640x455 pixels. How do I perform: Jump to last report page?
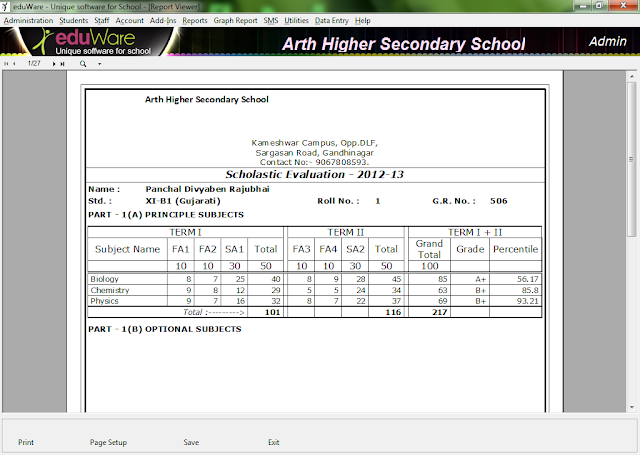tap(62, 64)
